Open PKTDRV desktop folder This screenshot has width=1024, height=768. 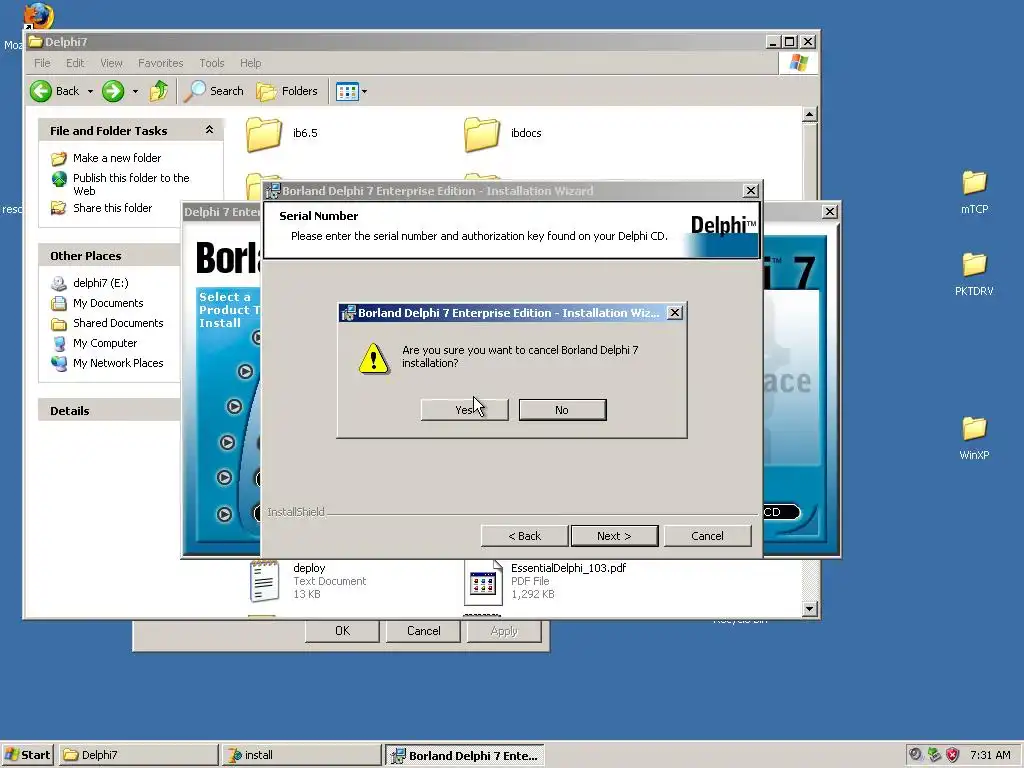click(x=974, y=274)
